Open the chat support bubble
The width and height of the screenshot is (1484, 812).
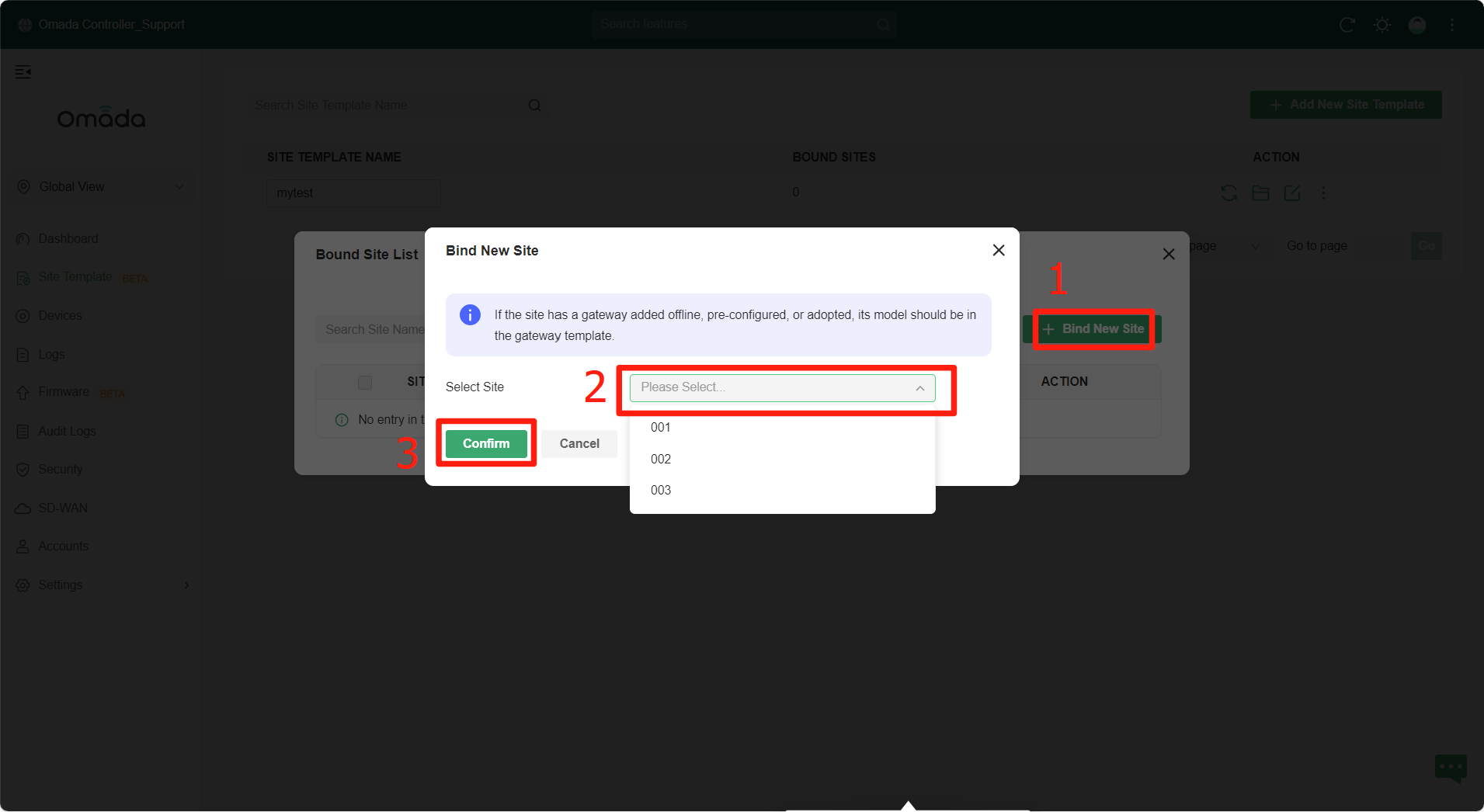point(1451,769)
